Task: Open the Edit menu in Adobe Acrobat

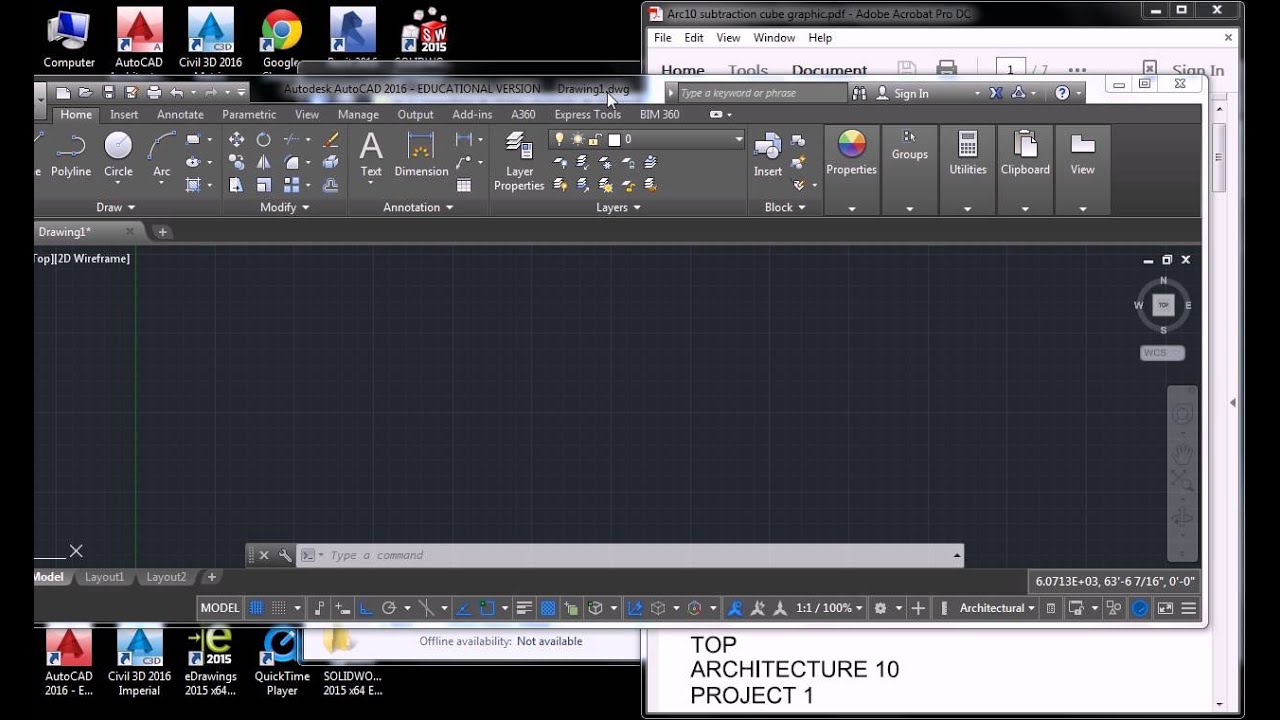Action: 694,37
